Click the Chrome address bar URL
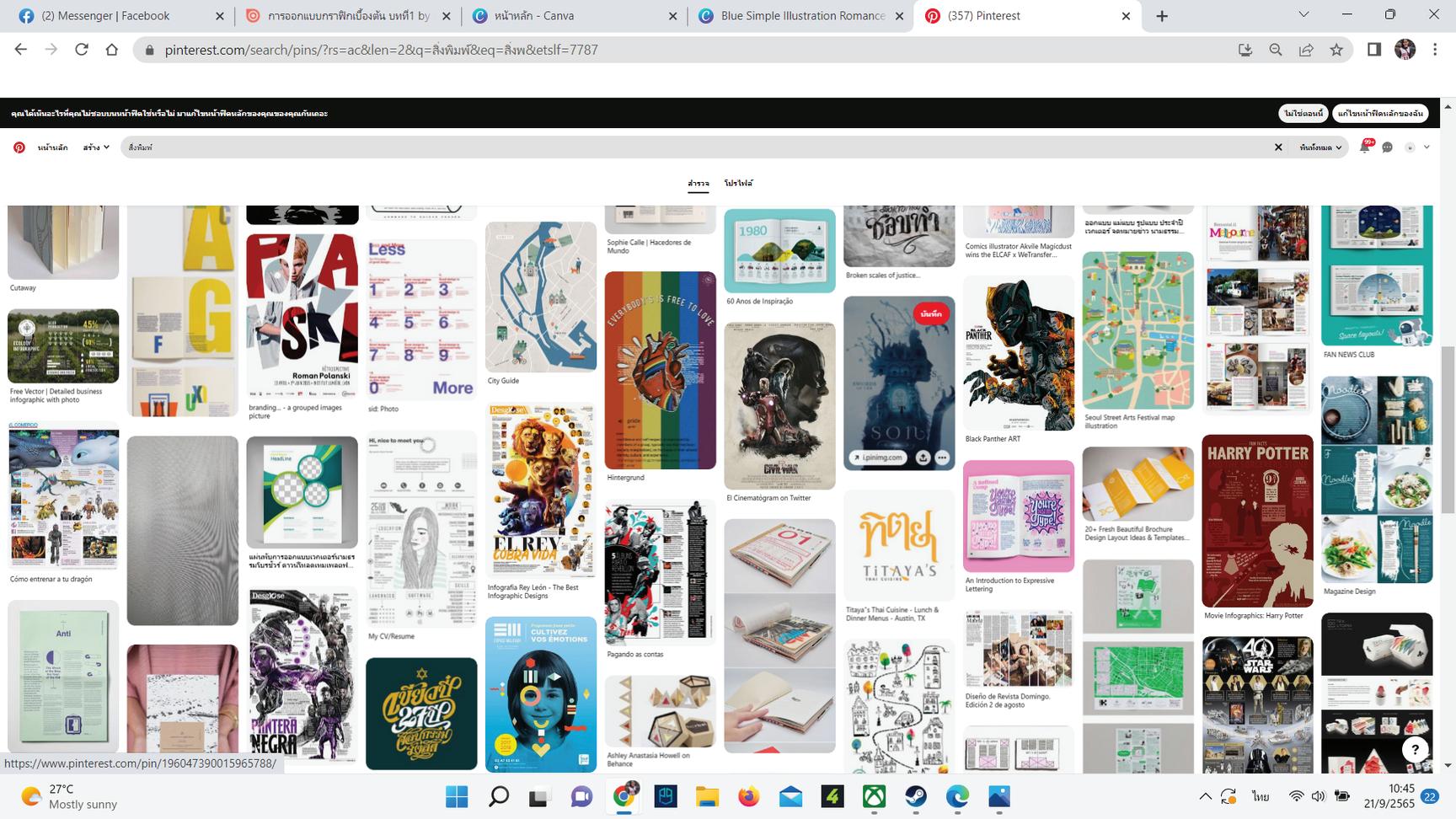 coord(381,50)
